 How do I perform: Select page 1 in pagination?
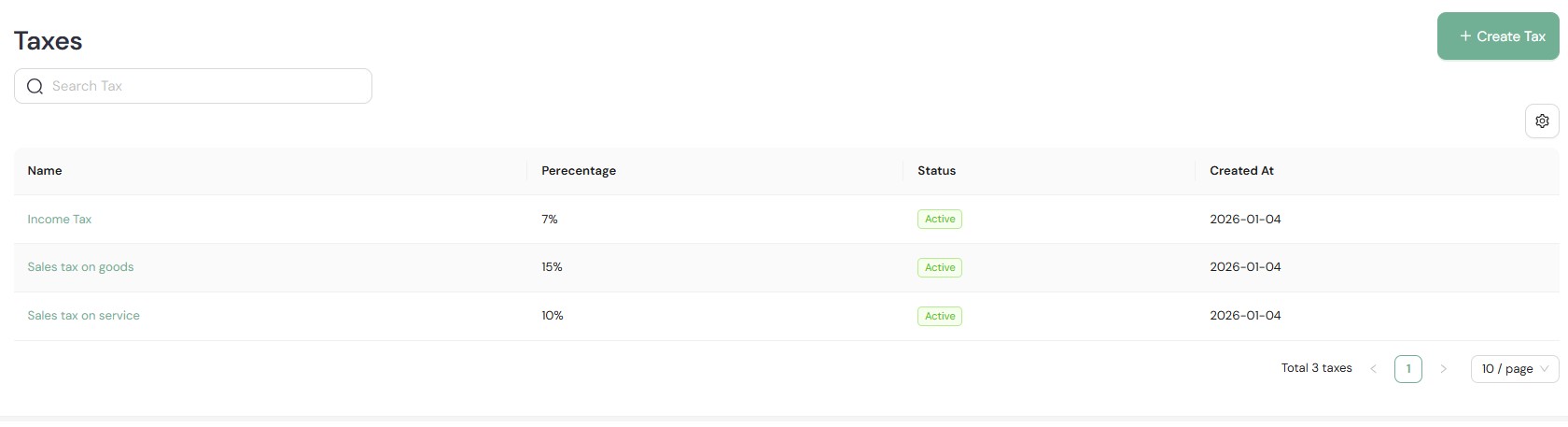(1408, 369)
